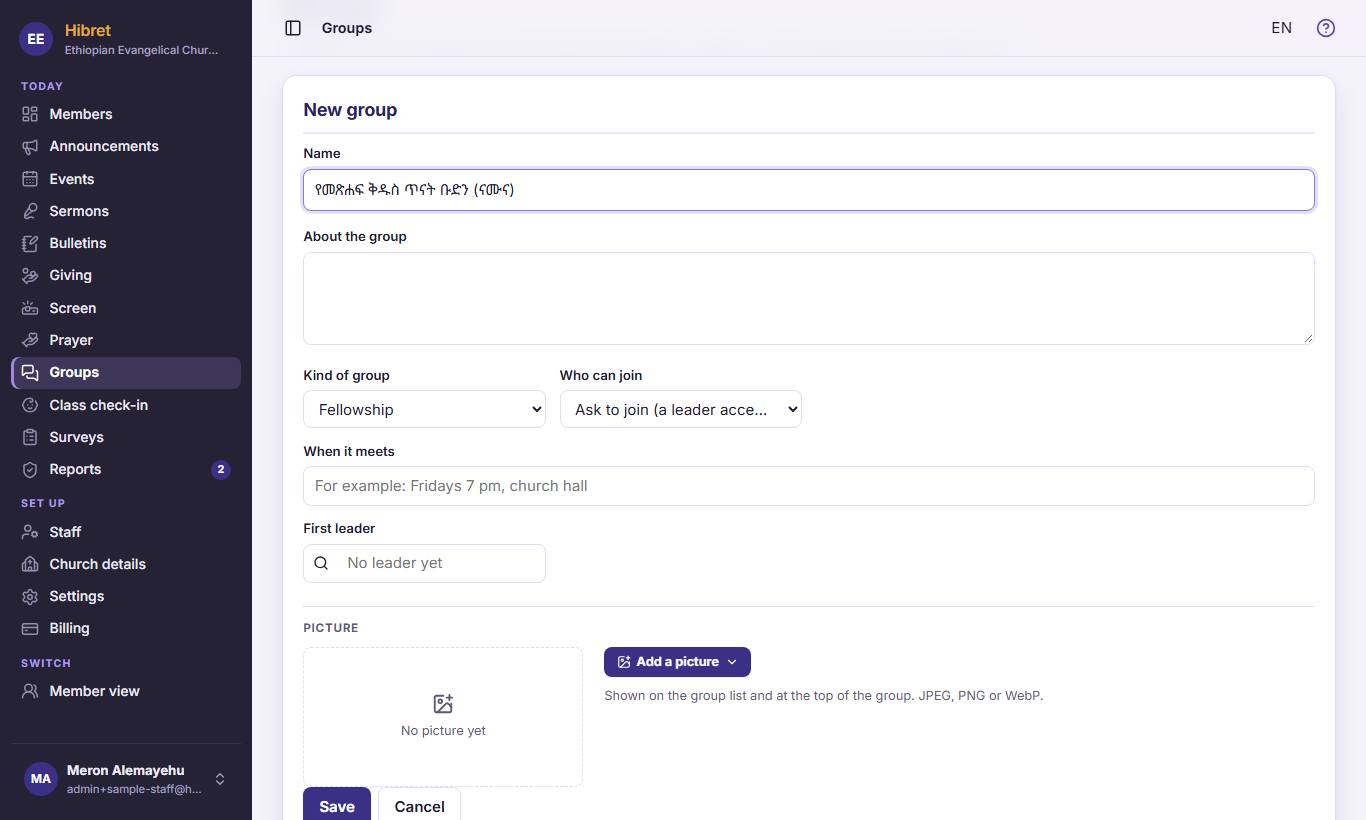1366x820 pixels.
Task: Click the Staff people icon
Action: click(30, 532)
